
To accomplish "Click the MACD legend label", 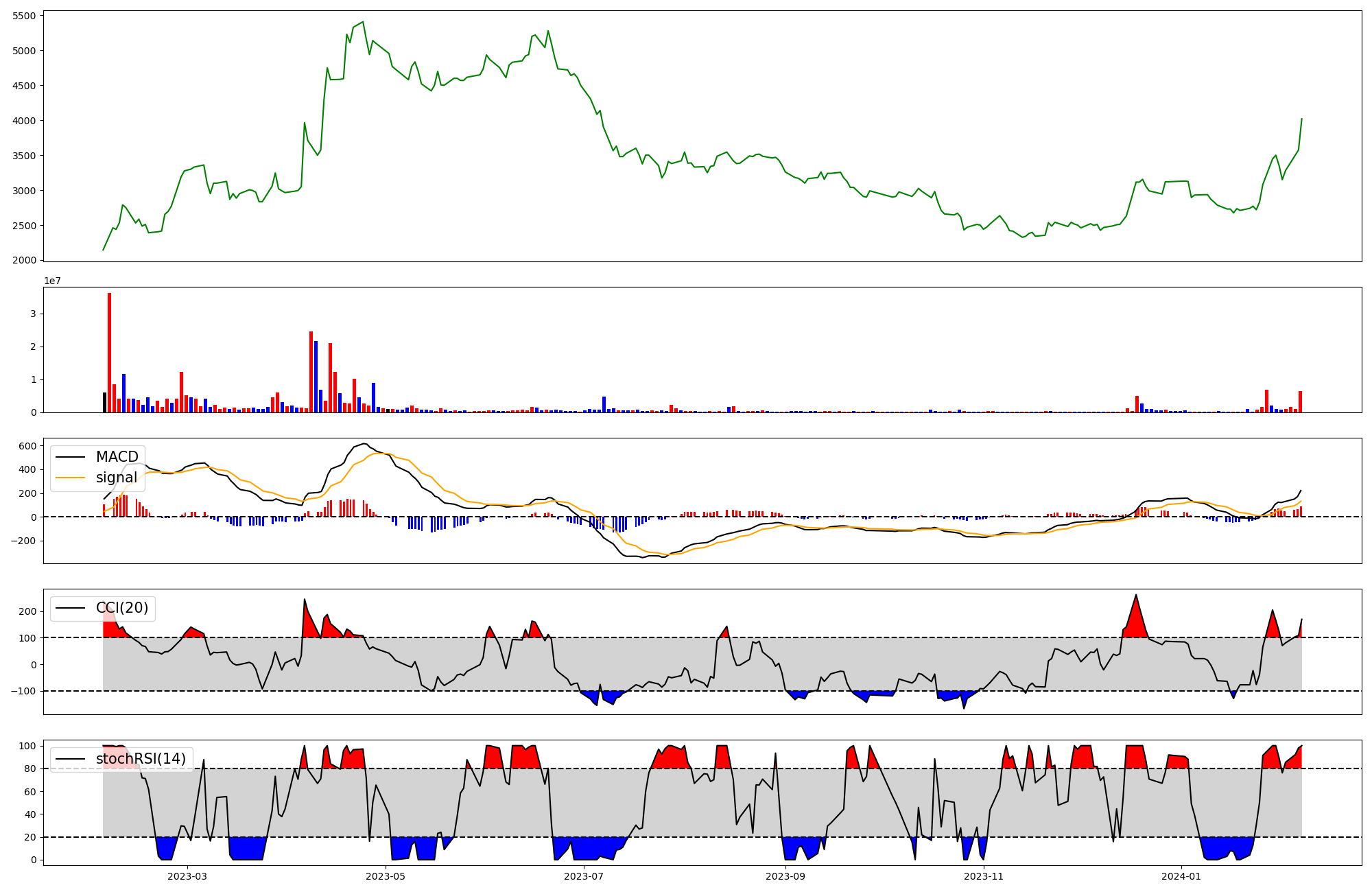I will (x=117, y=457).
